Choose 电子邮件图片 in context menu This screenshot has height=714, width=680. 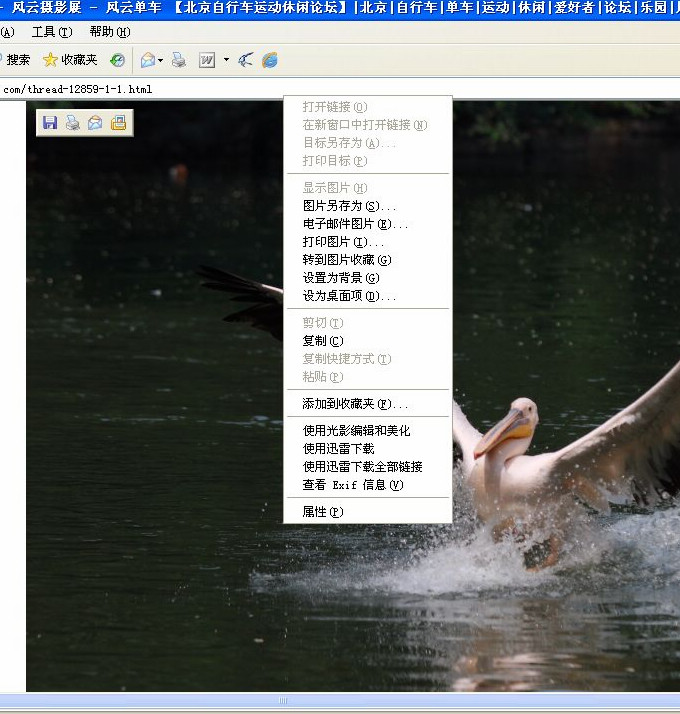(368, 224)
